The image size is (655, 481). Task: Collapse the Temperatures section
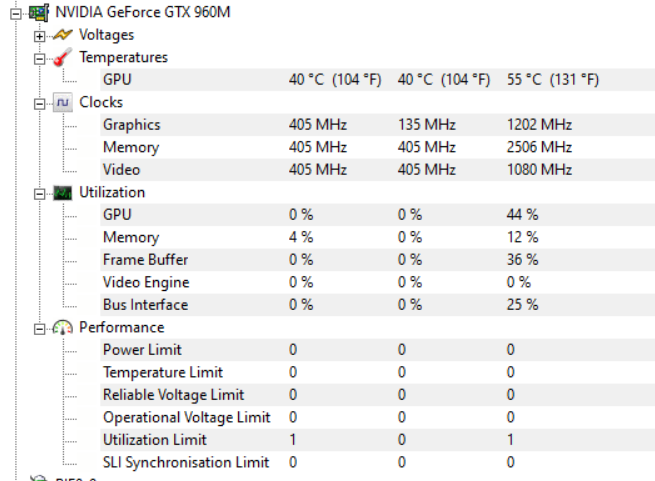39,59
